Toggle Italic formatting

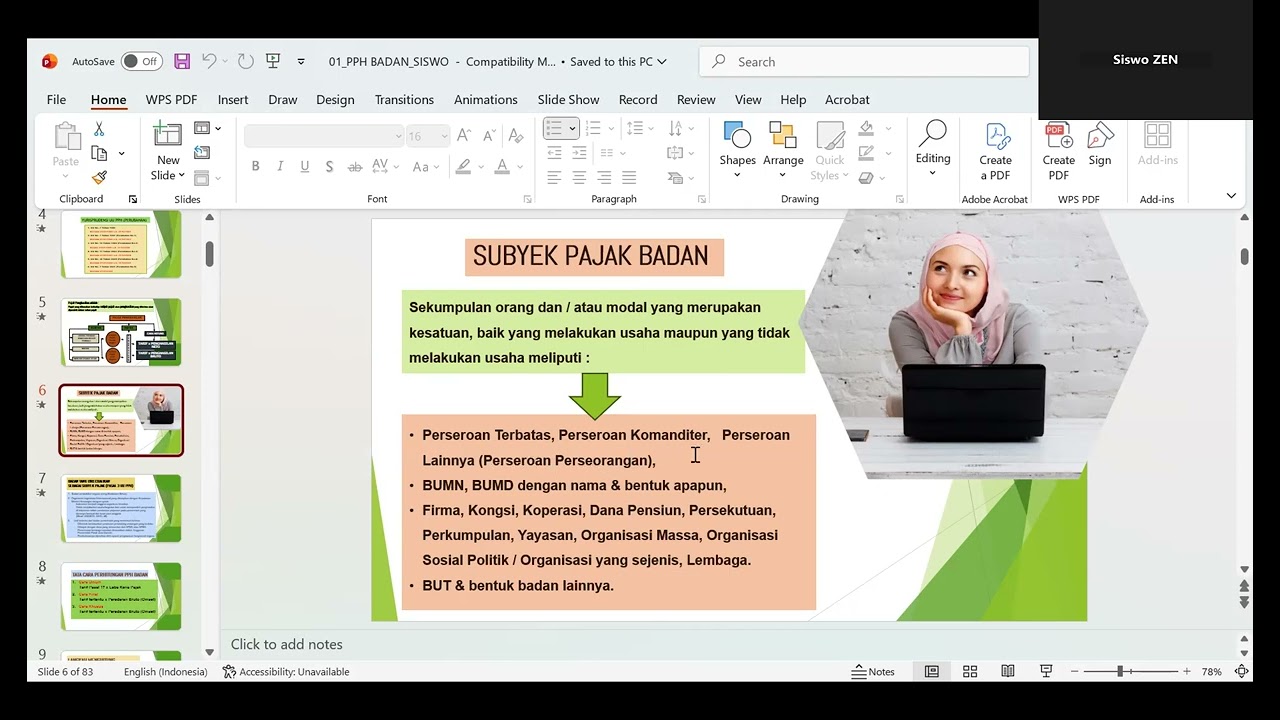point(280,166)
